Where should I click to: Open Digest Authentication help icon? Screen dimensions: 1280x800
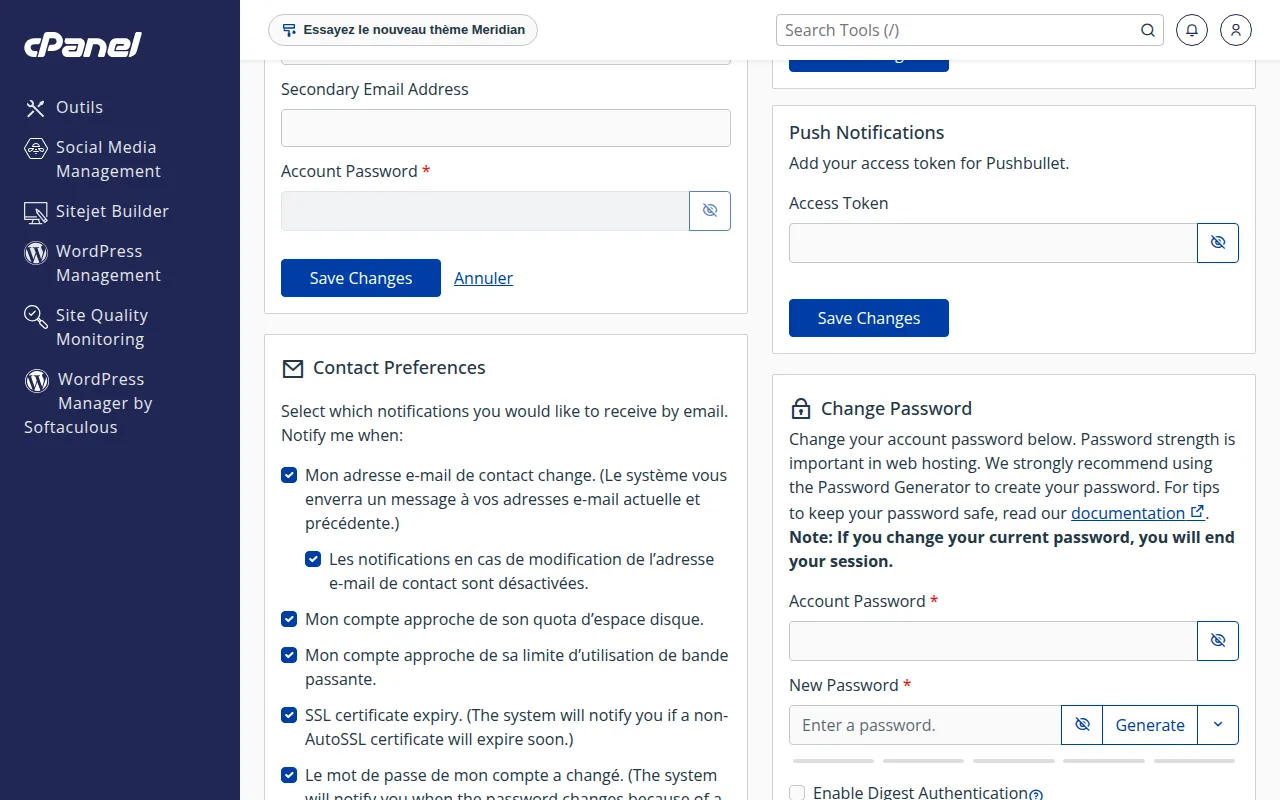click(1036, 795)
